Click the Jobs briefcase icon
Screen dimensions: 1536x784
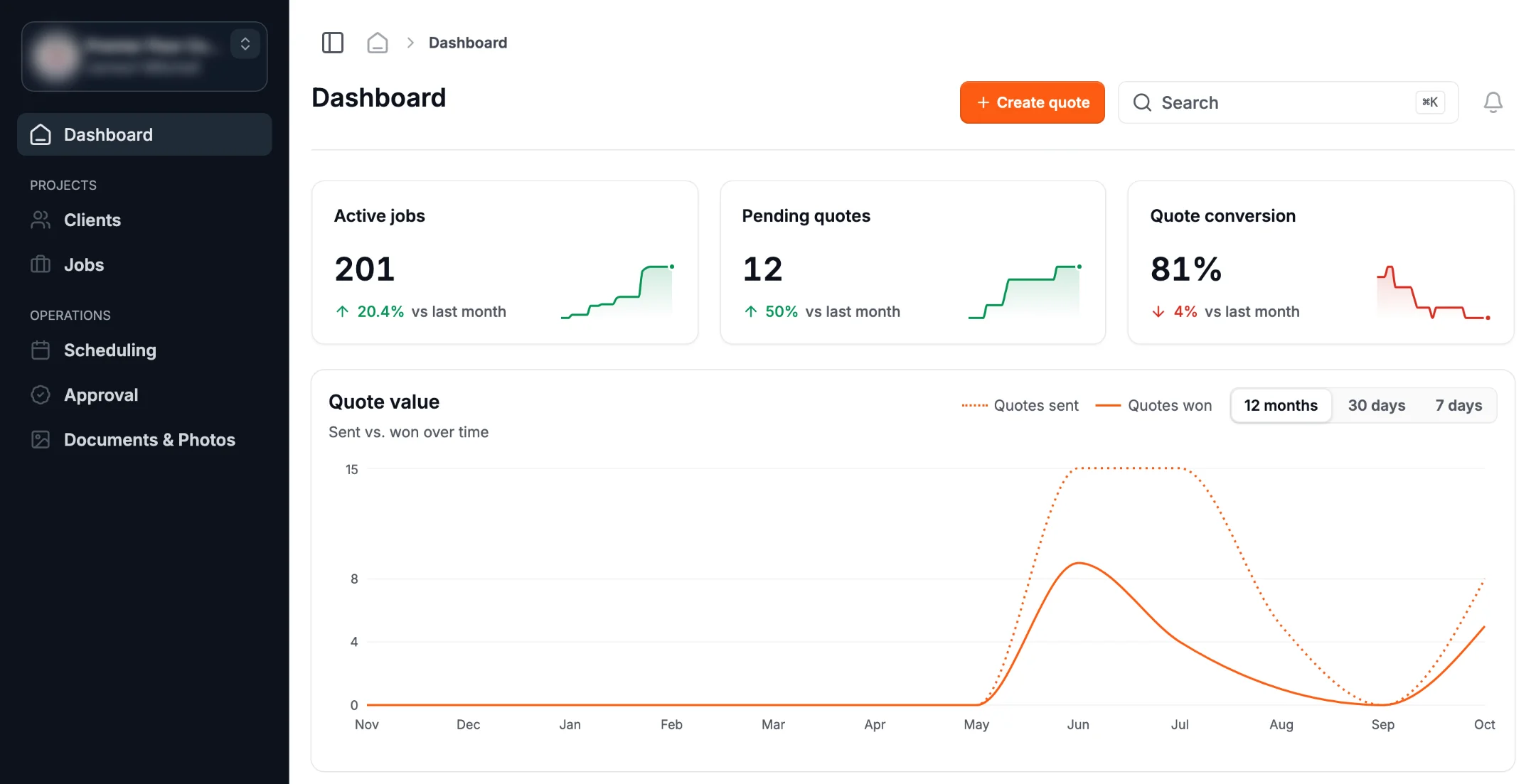click(41, 264)
